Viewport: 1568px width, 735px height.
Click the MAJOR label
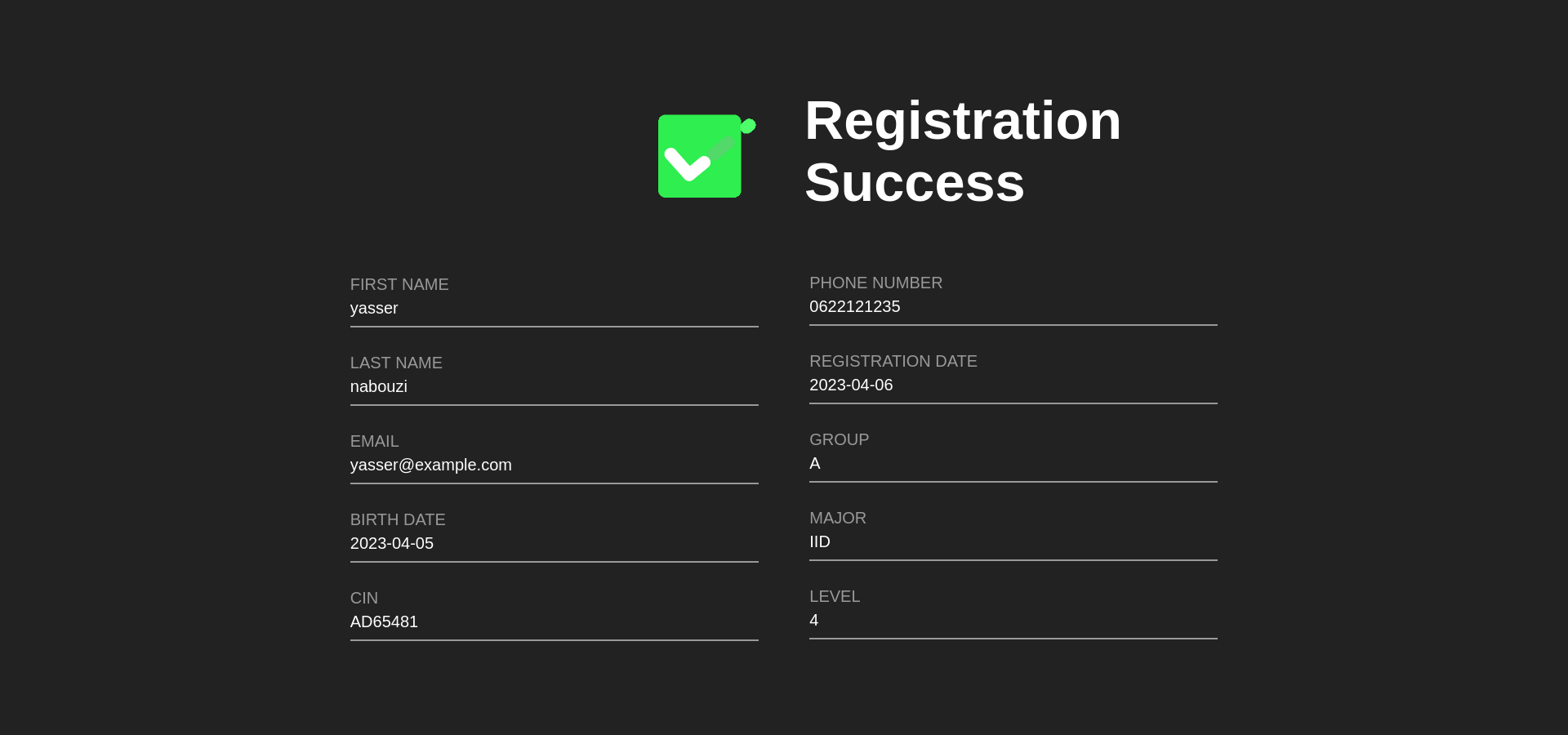pyautogui.click(x=837, y=519)
